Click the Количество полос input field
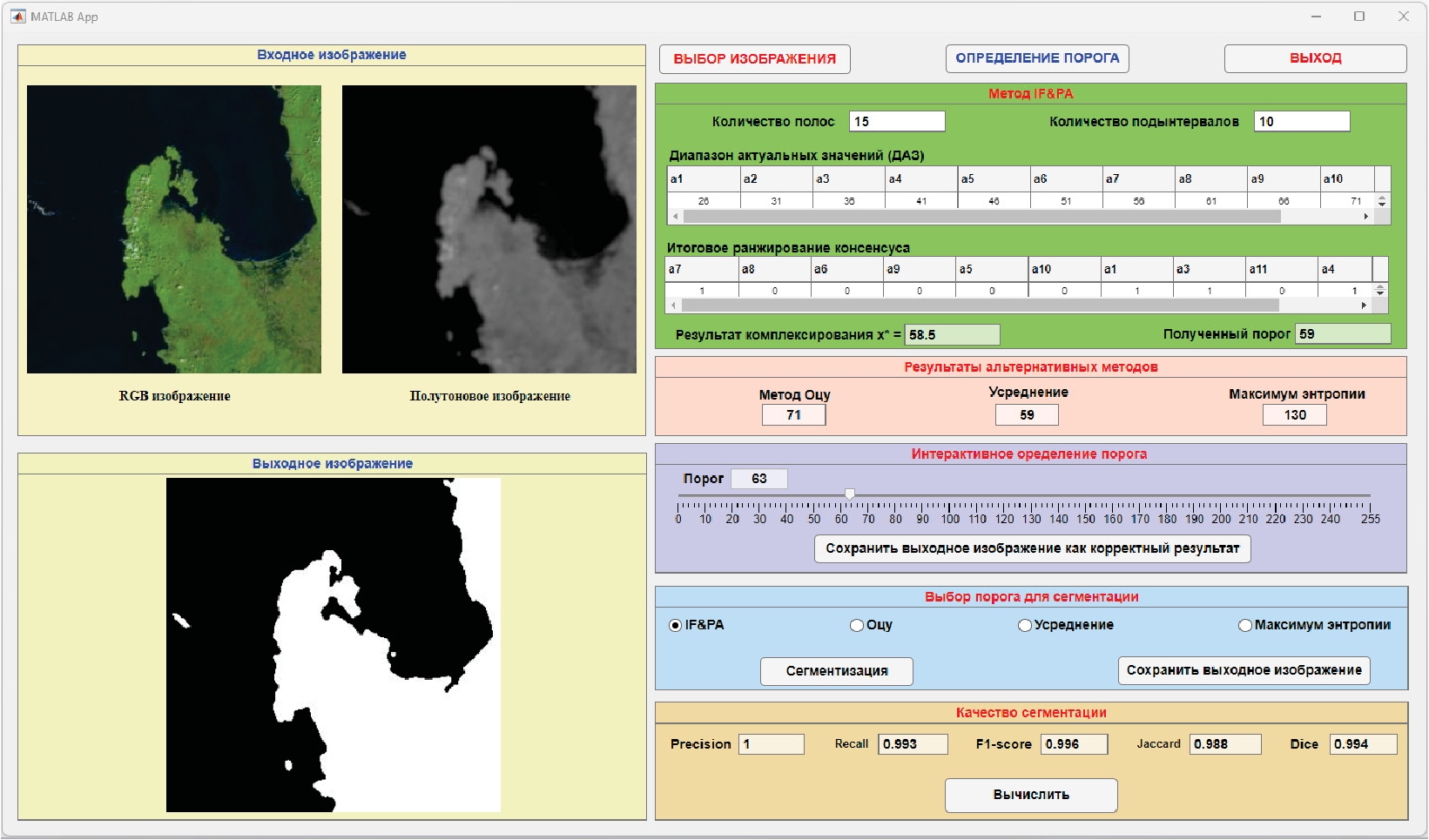Viewport: 1429px width, 840px height. point(897,122)
